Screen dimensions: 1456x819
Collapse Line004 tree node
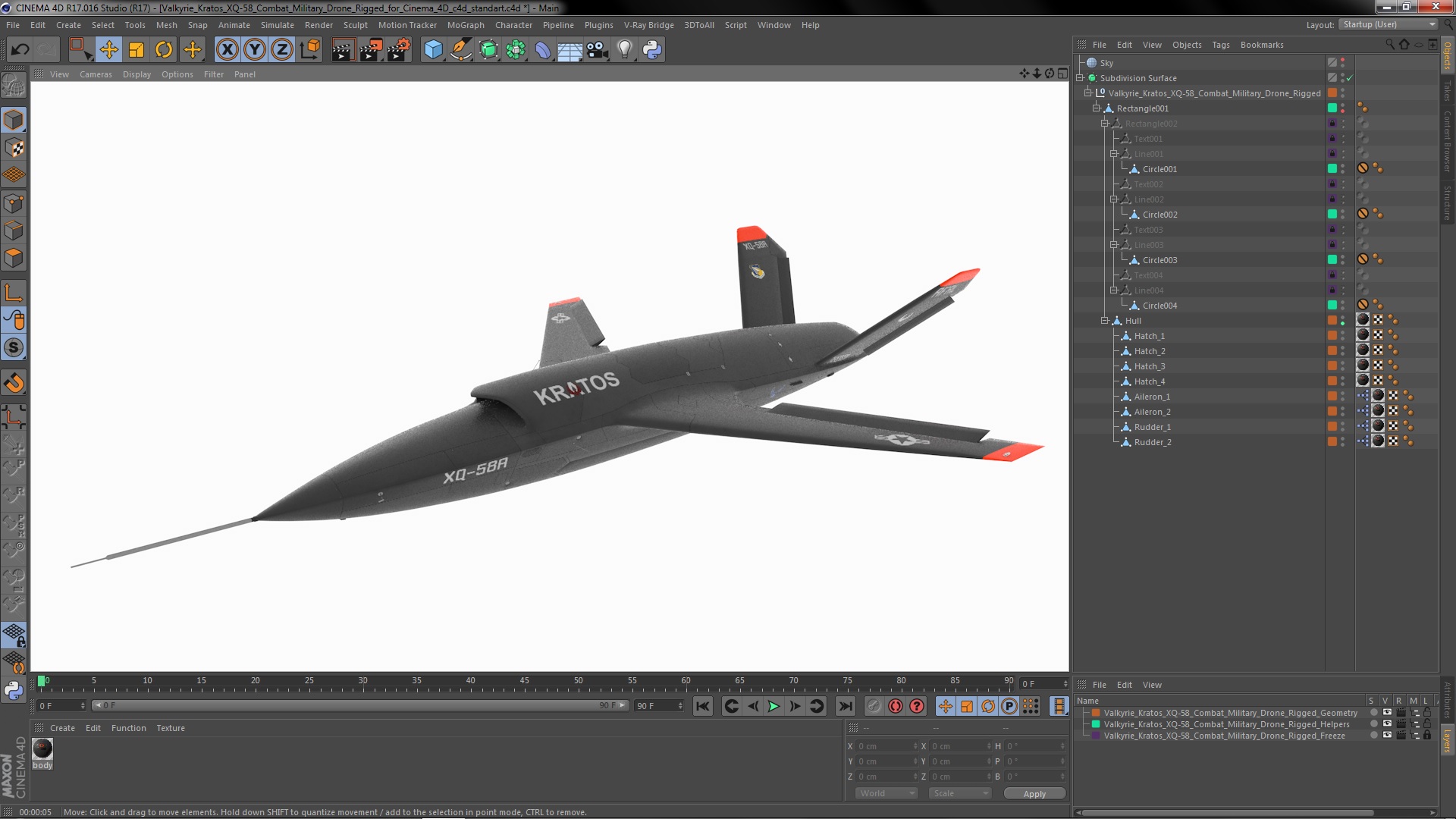point(1114,290)
